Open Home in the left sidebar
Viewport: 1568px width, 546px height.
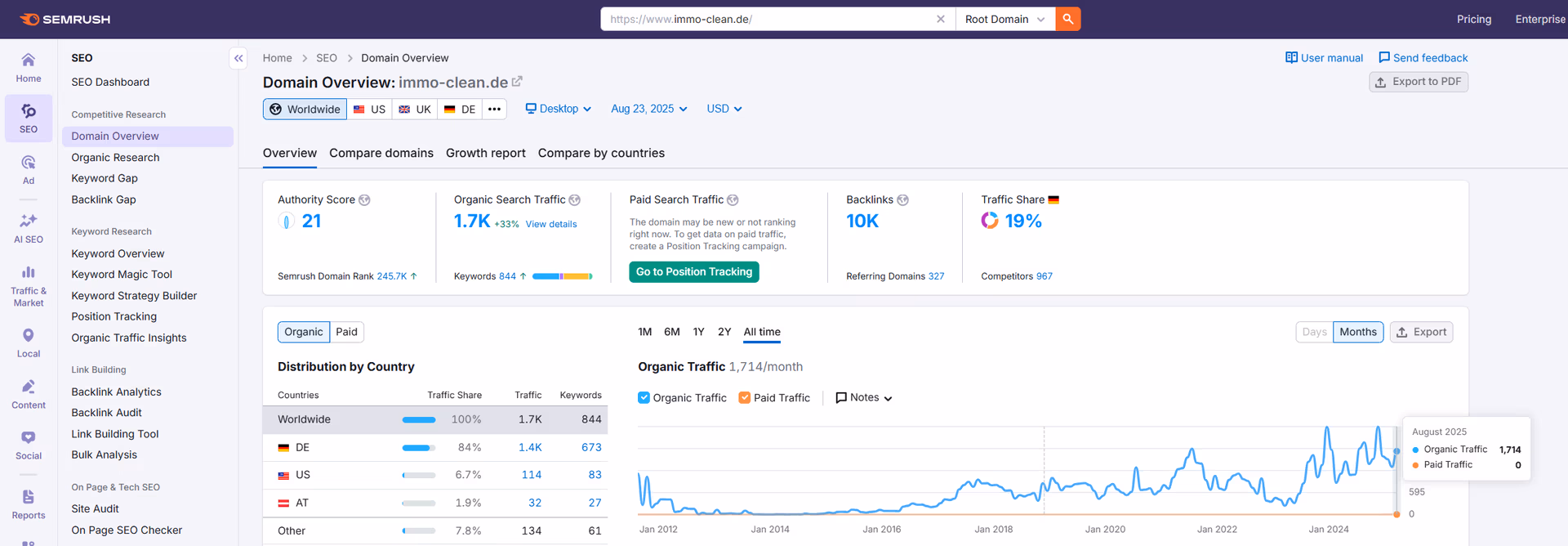click(x=29, y=68)
